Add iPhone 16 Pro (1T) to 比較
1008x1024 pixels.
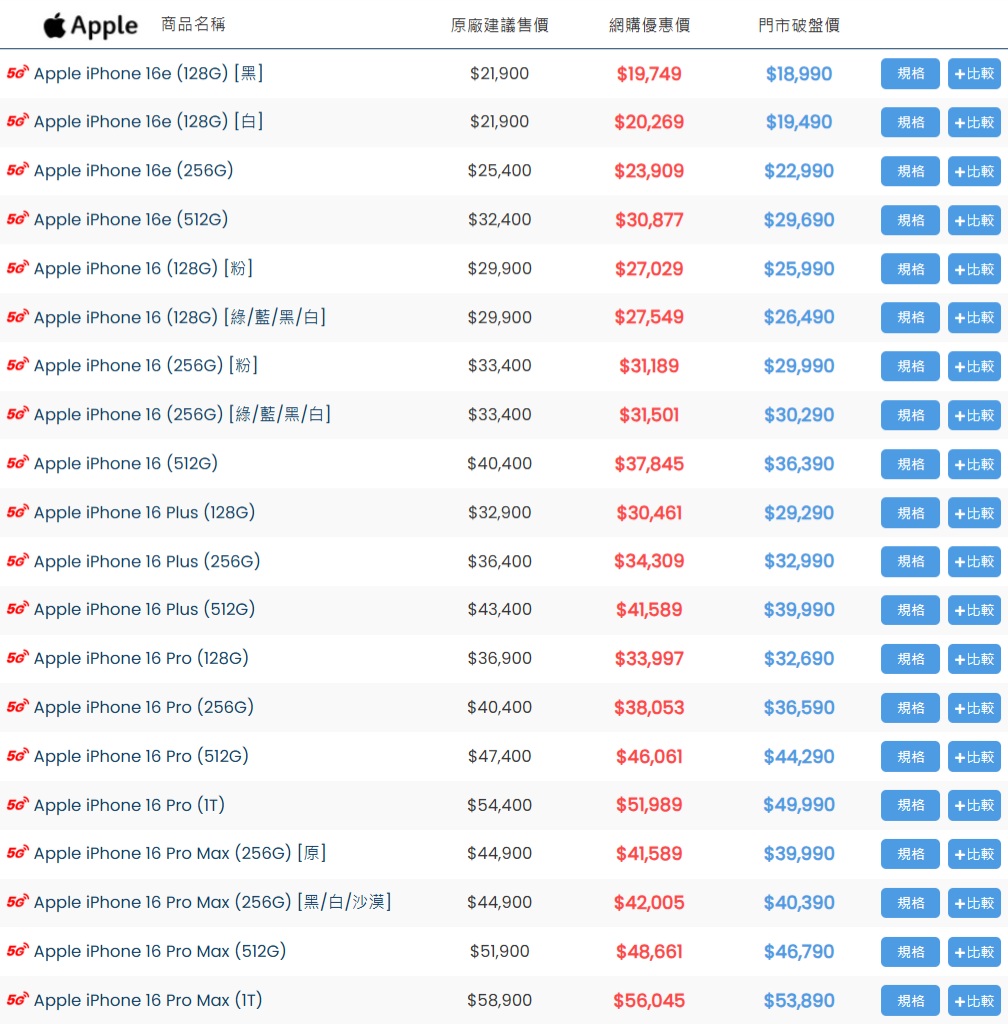(974, 805)
